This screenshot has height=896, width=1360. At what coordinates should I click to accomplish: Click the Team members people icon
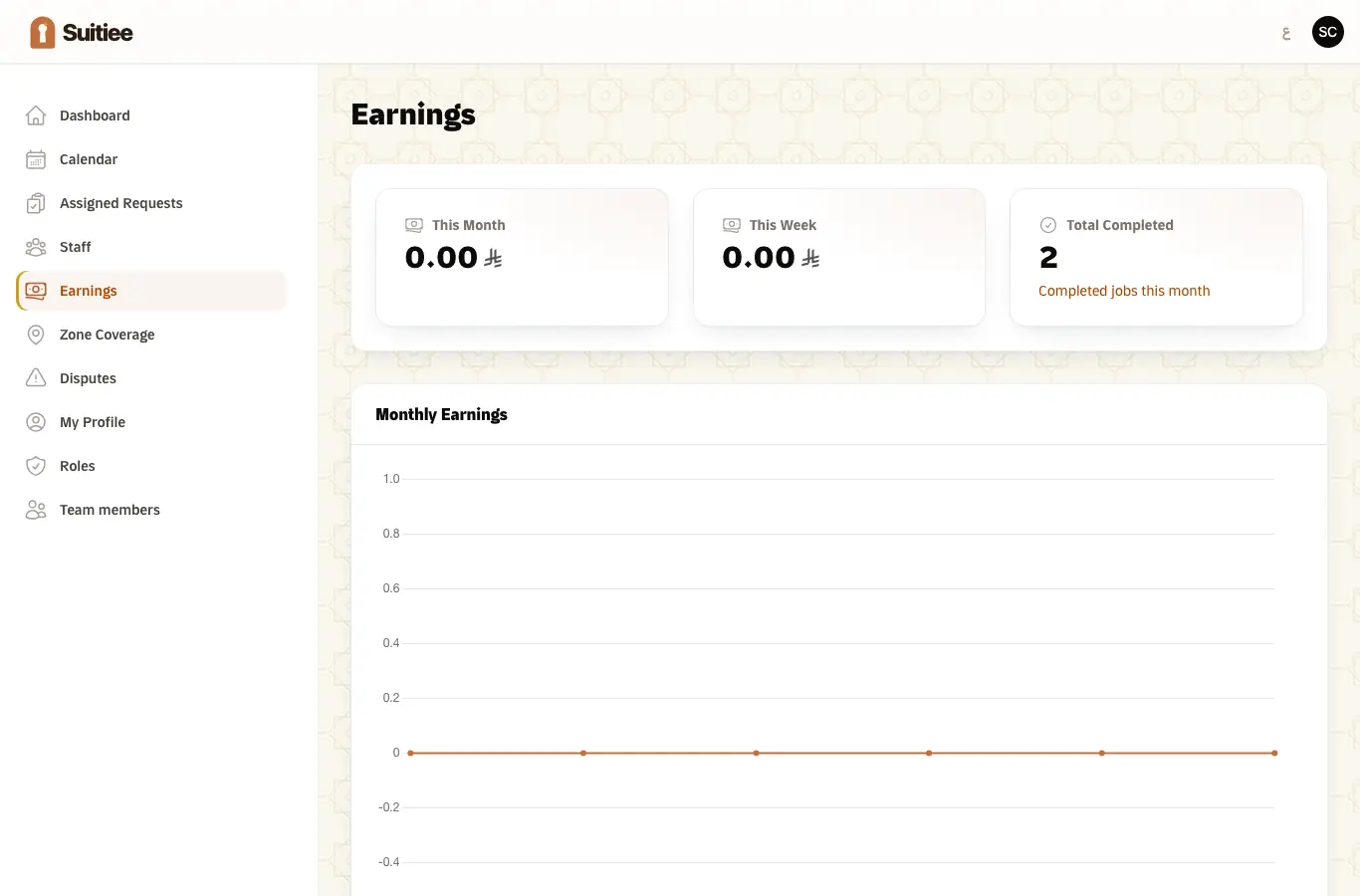(x=36, y=510)
